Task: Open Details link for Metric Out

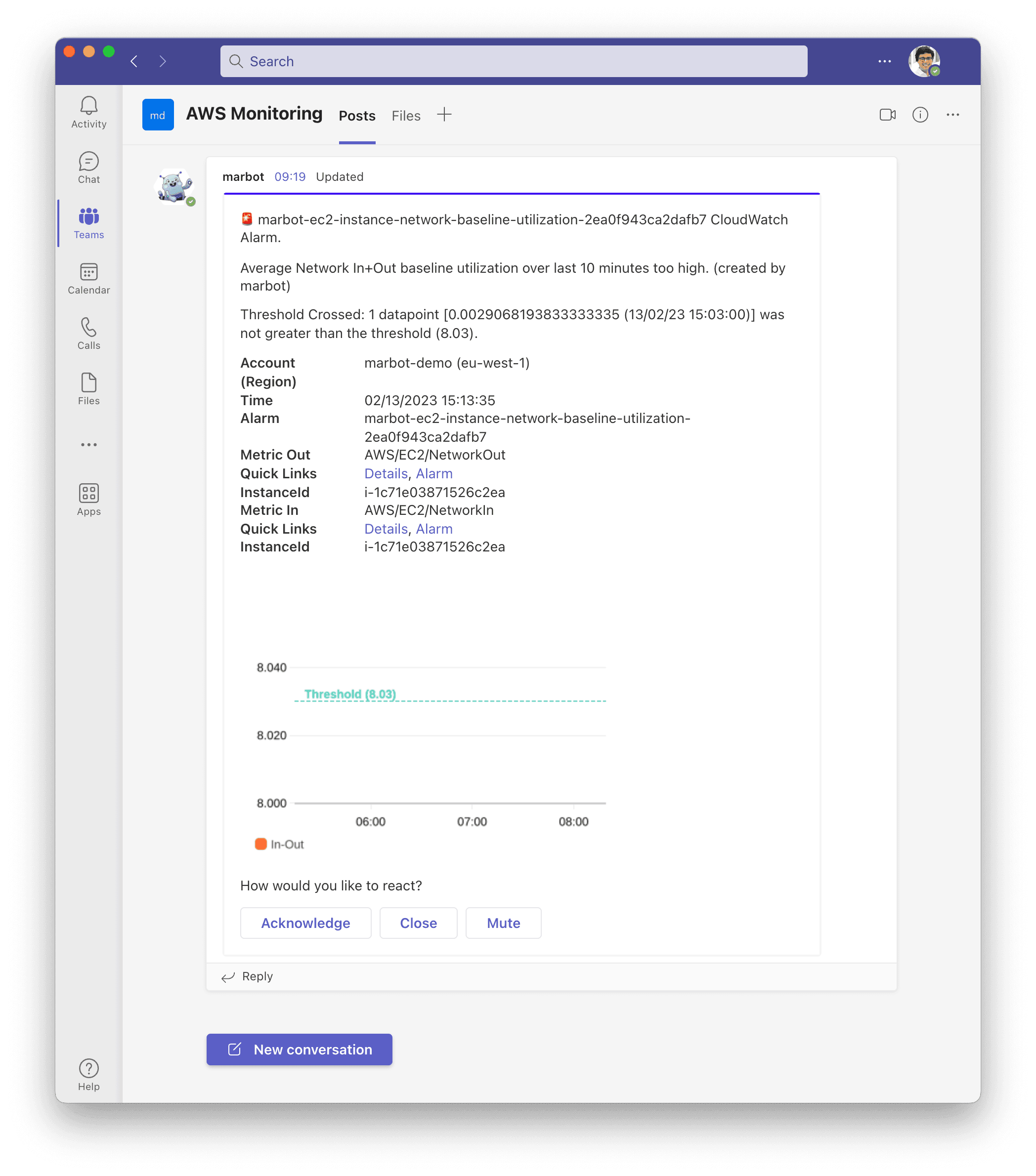Action: tap(386, 473)
